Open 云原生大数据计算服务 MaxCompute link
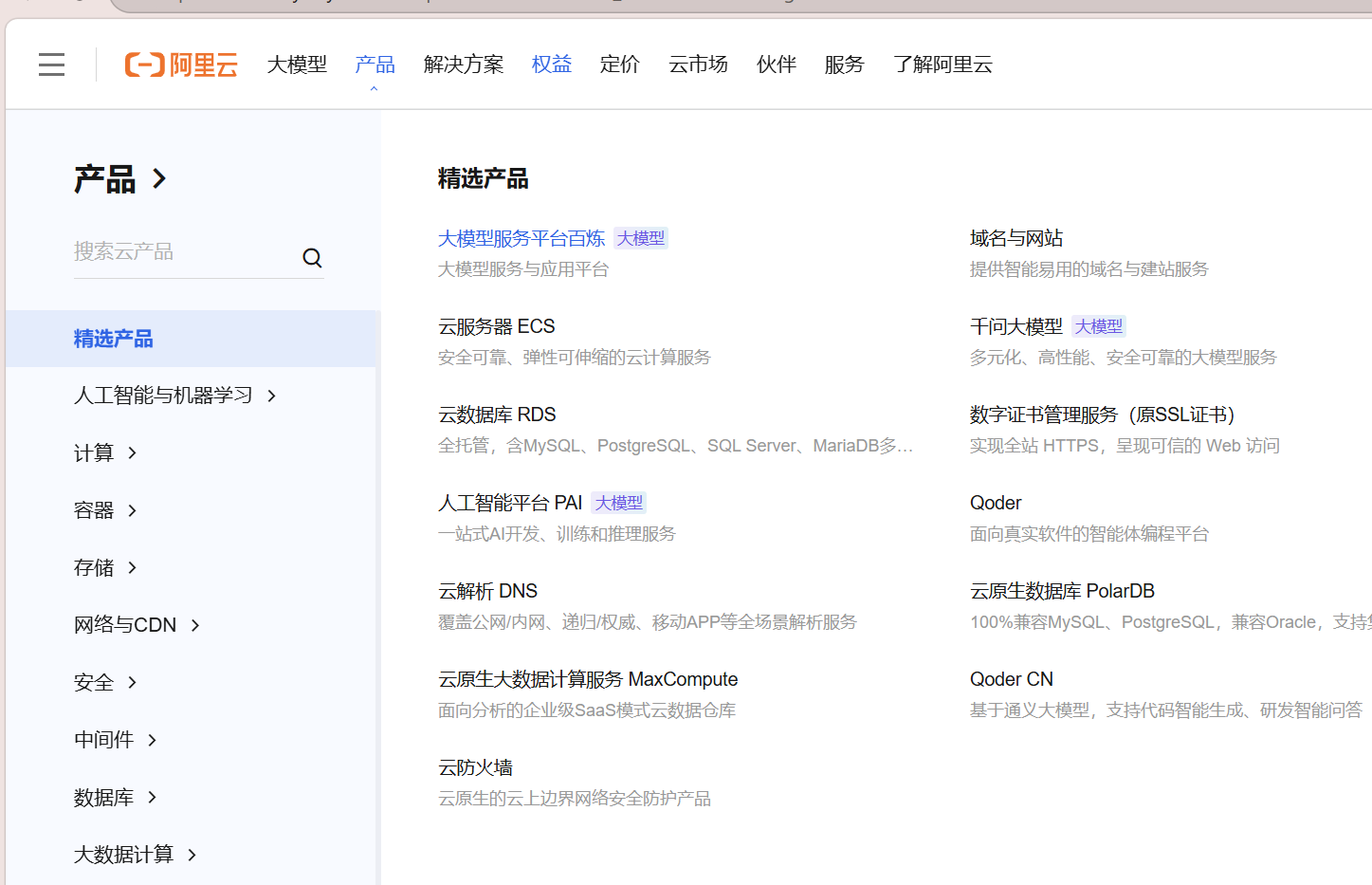Screen dimensions: 1372x885 pos(588,679)
